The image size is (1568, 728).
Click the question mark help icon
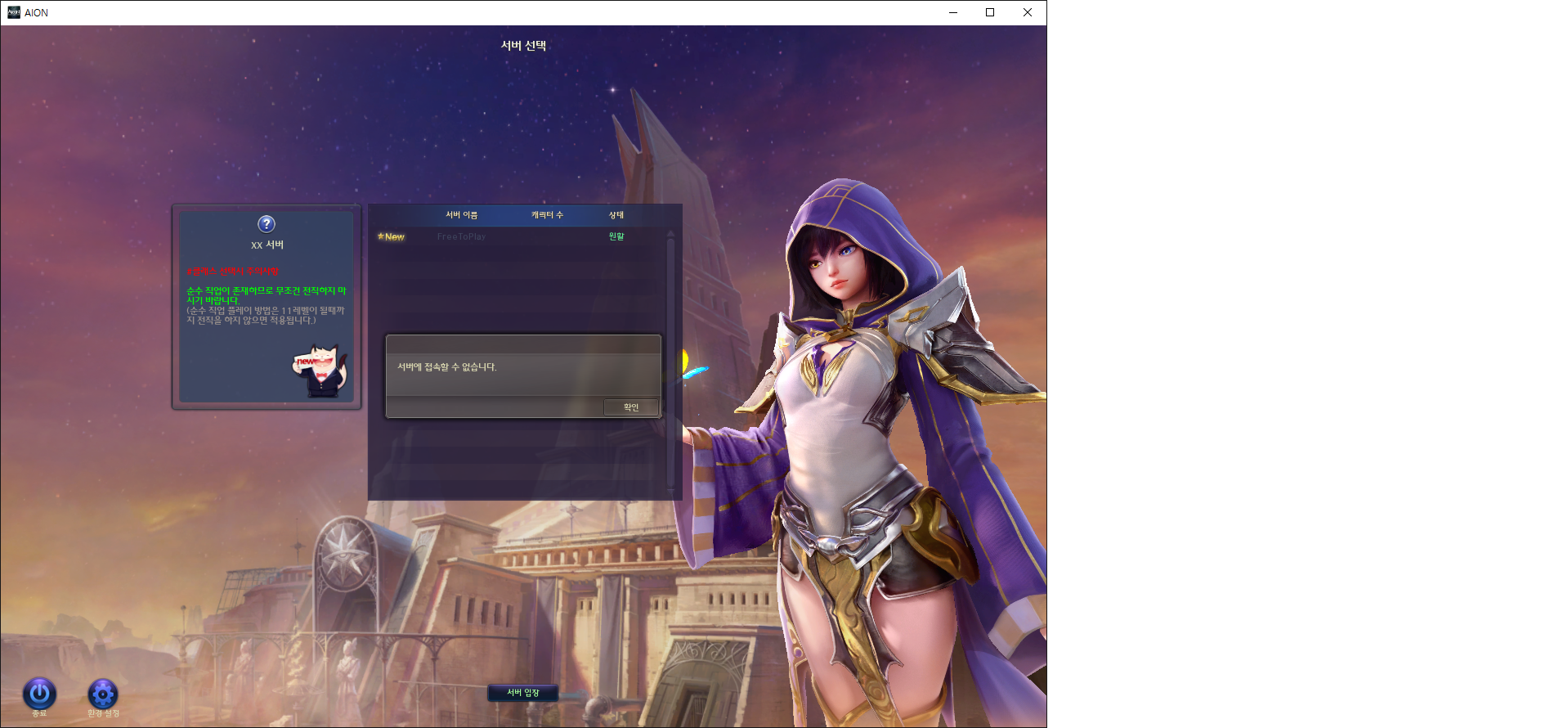point(267,224)
